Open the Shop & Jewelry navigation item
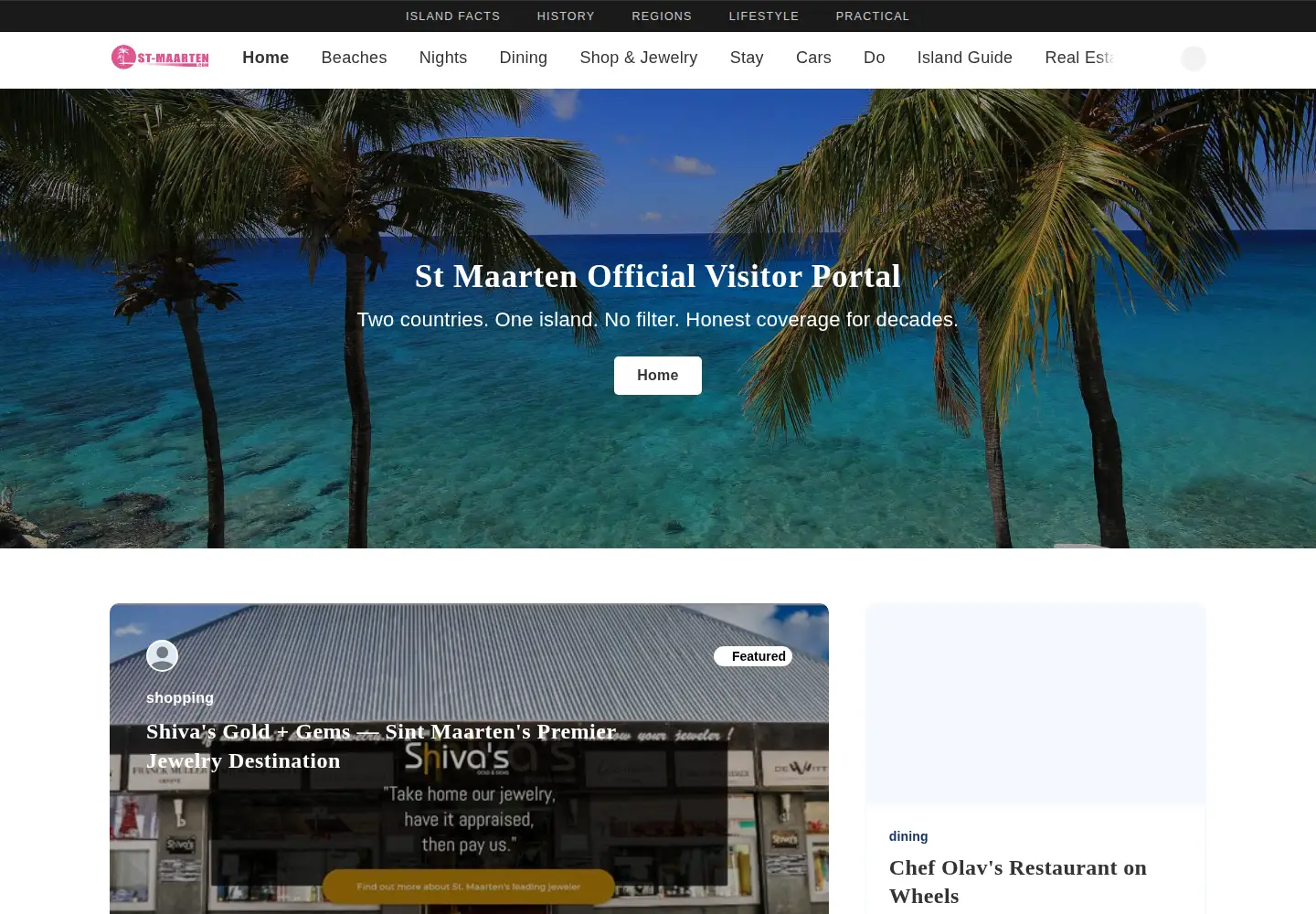1316x914 pixels. click(639, 58)
